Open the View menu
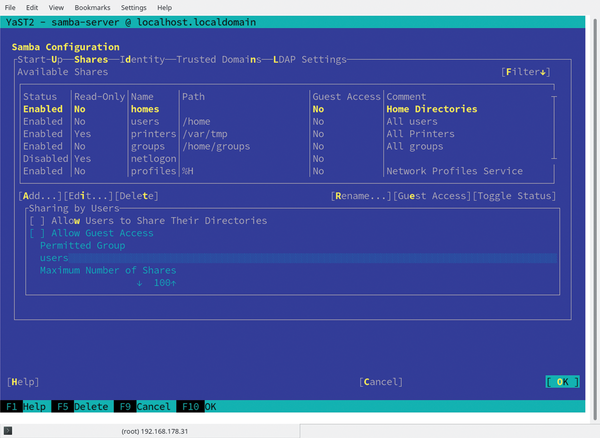The width and height of the screenshot is (600, 438). [56, 8]
